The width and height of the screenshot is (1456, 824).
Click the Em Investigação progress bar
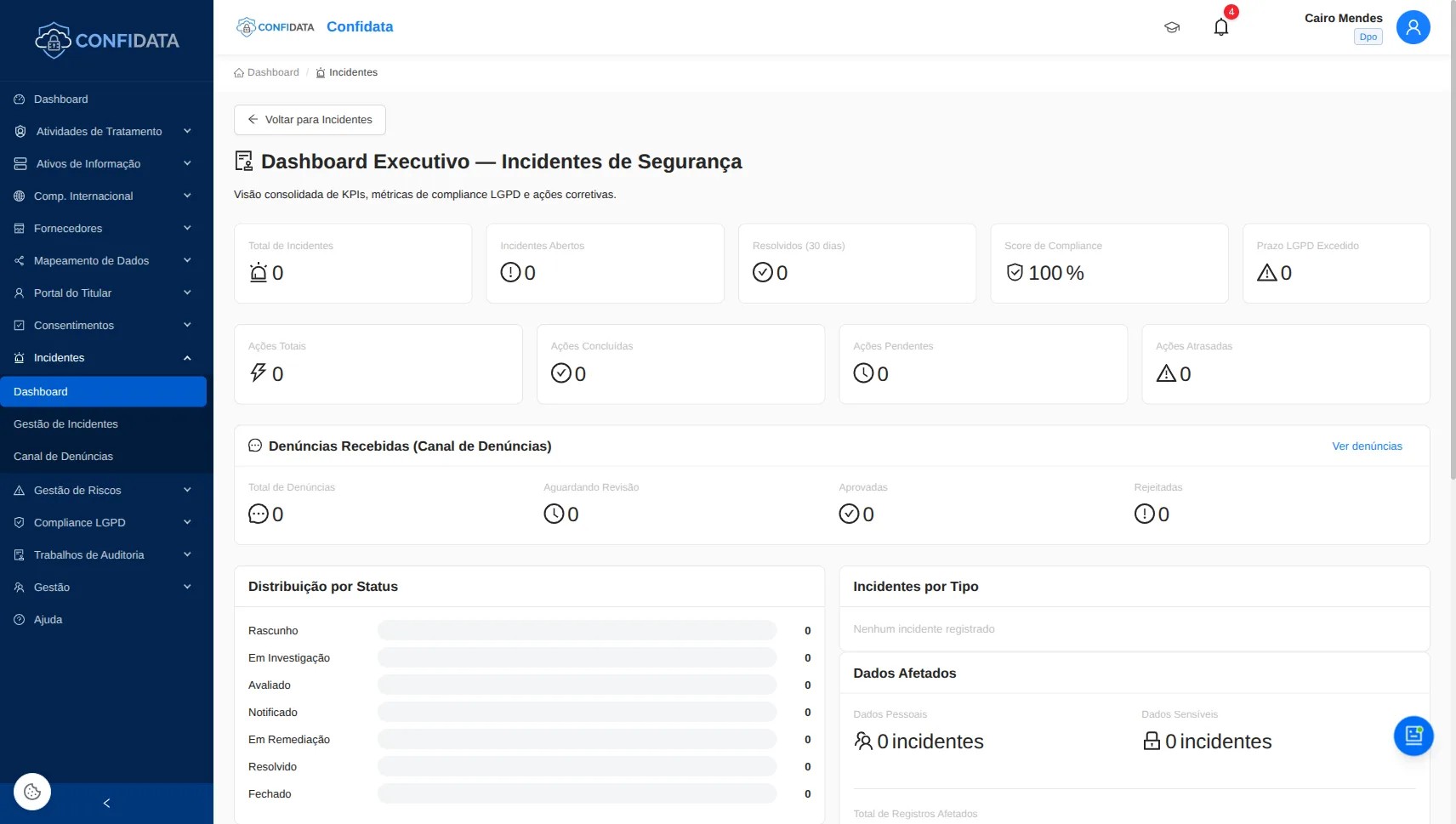click(x=577, y=657)
